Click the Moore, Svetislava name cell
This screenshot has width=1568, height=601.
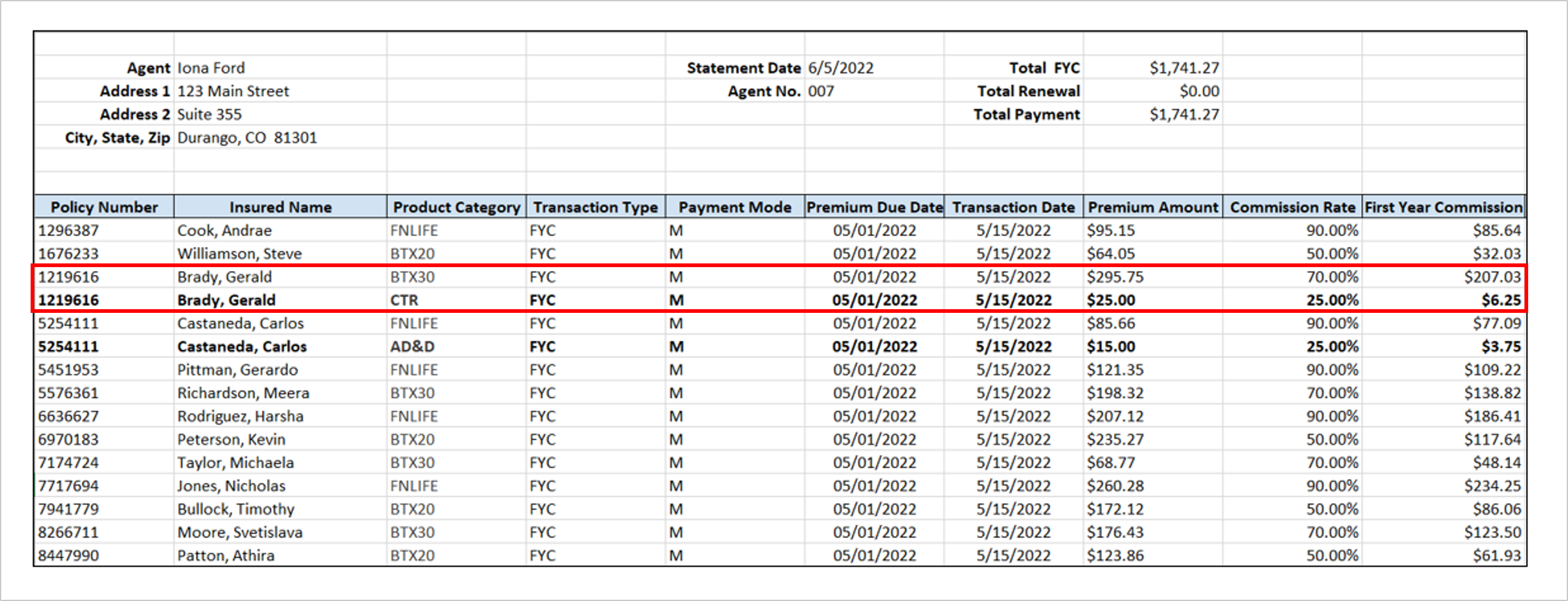[240, 532]
